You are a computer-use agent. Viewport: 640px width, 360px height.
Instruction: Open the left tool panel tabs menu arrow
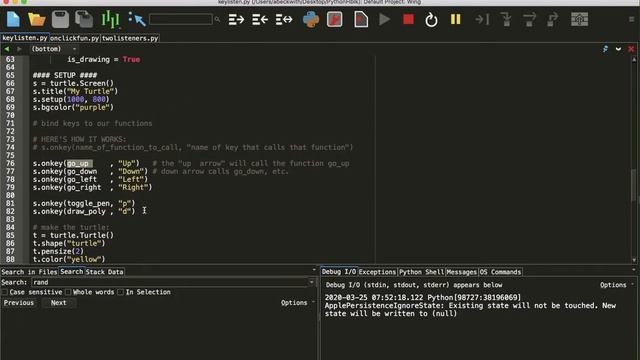[x=314, y=269]
